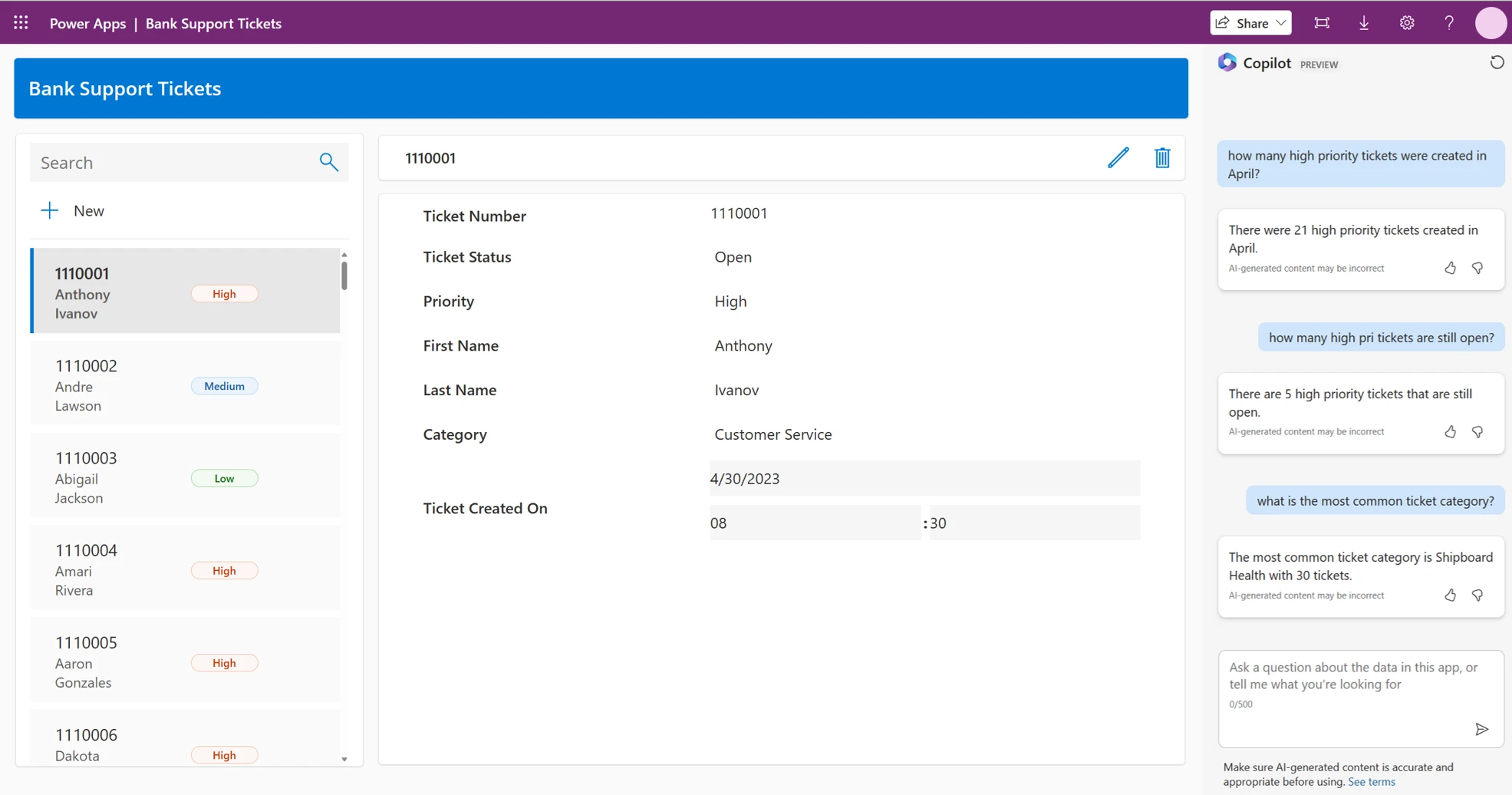Open help with the question mark icon
This screenshot has width=1512, height=795.
click(1449, 22)
